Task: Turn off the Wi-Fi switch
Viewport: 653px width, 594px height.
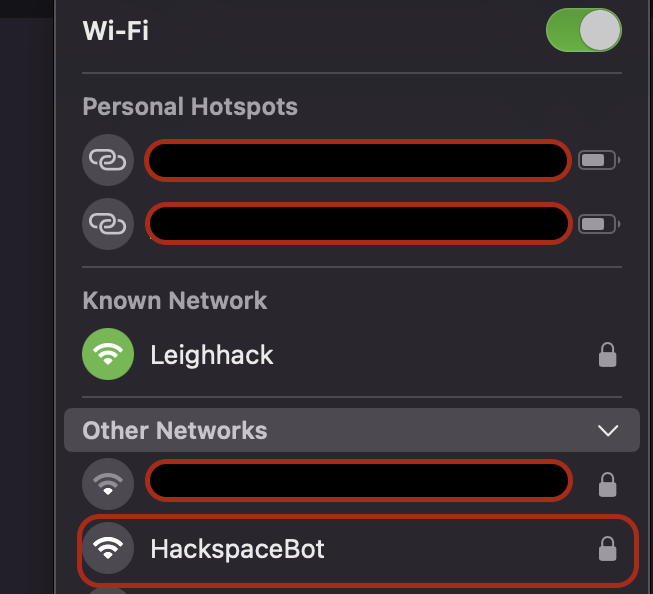Action: coord(584,31)
